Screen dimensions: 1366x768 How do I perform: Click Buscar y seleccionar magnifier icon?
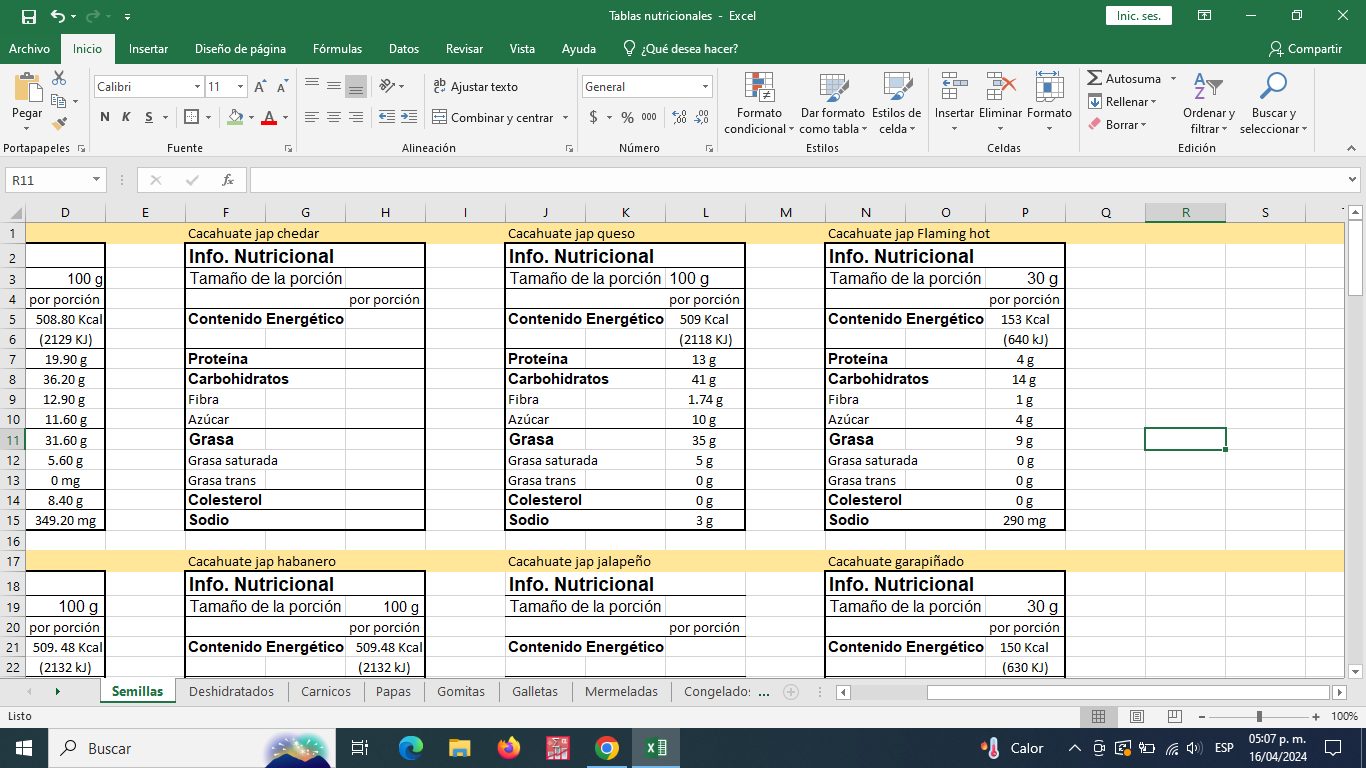[1273, 86]
